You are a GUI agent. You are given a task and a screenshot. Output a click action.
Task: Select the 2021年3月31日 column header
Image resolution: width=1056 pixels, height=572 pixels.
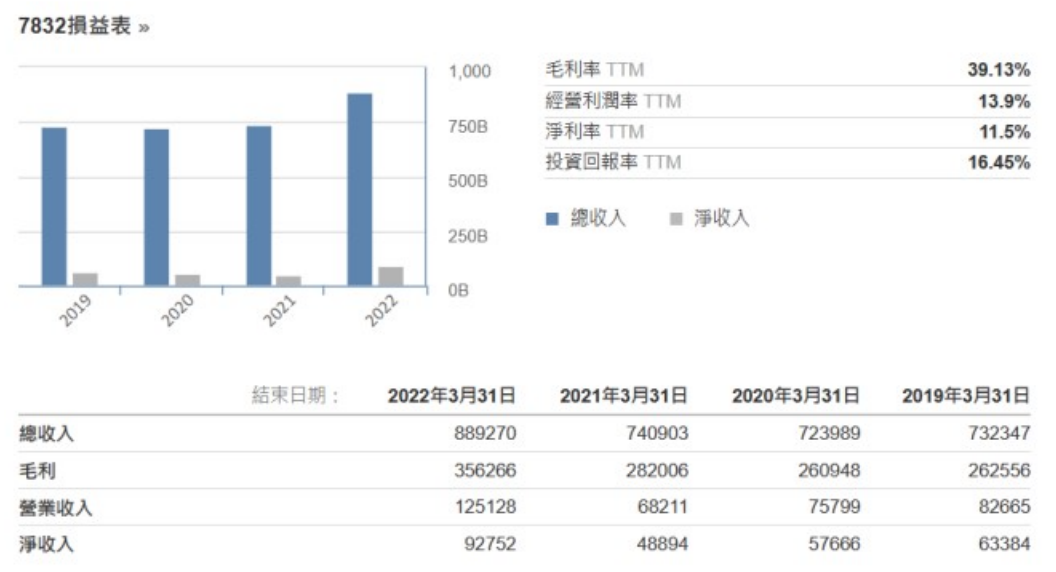(x=623, y=396)
